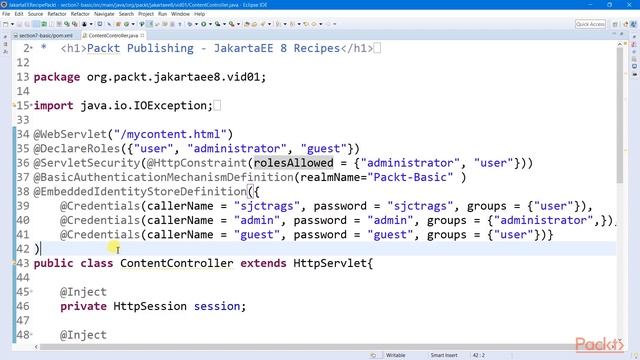Click the green Run launch icon

coord(203,24)
